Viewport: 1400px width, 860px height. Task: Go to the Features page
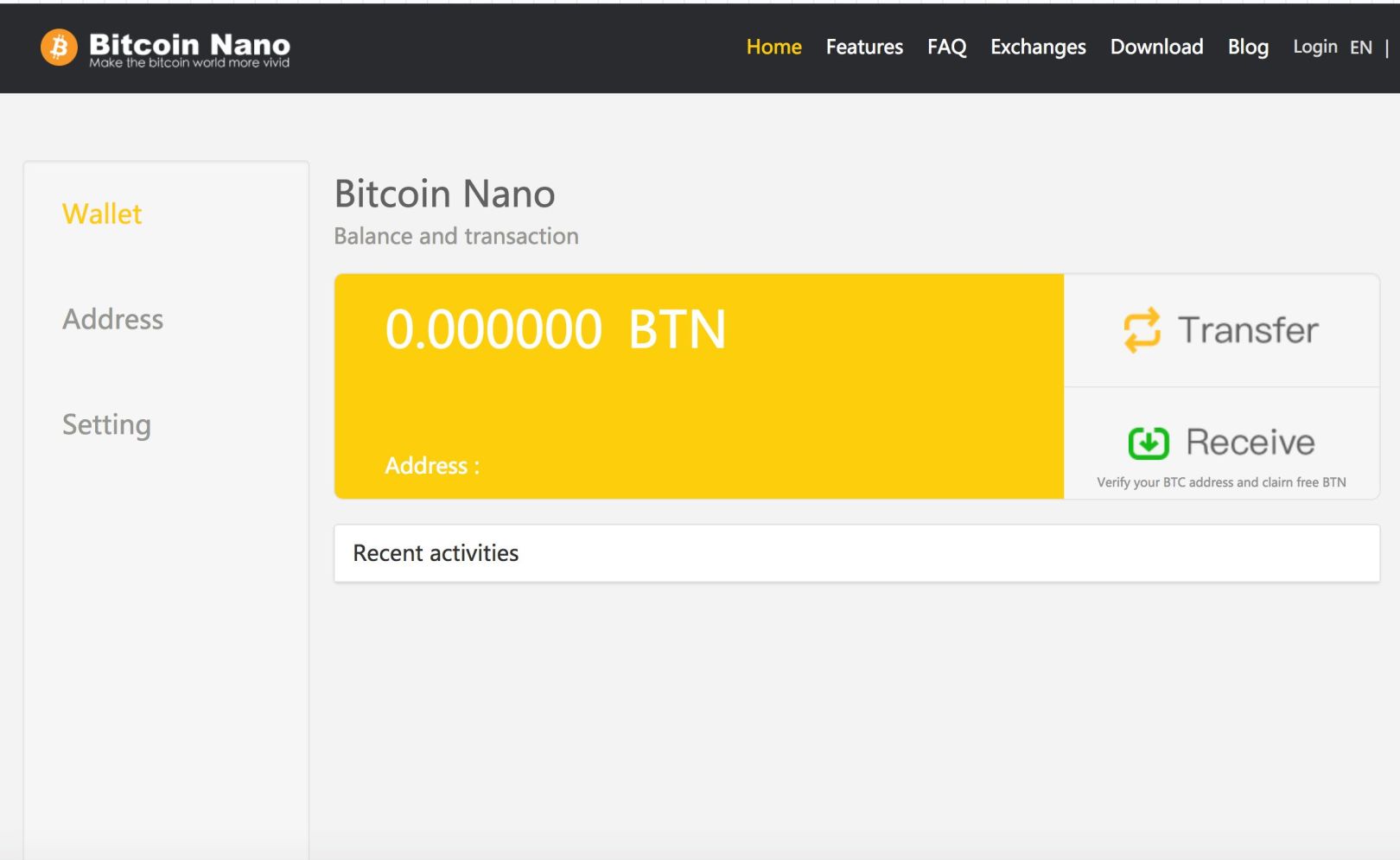(864, 47)
